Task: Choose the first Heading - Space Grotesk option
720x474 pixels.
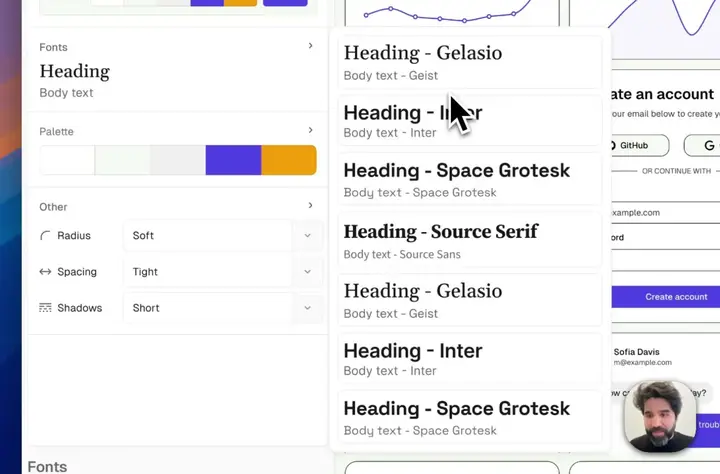Action: 470,180
